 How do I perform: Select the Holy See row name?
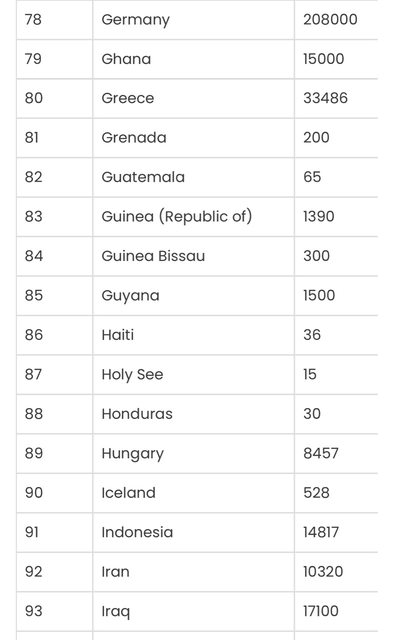[132, 374]
